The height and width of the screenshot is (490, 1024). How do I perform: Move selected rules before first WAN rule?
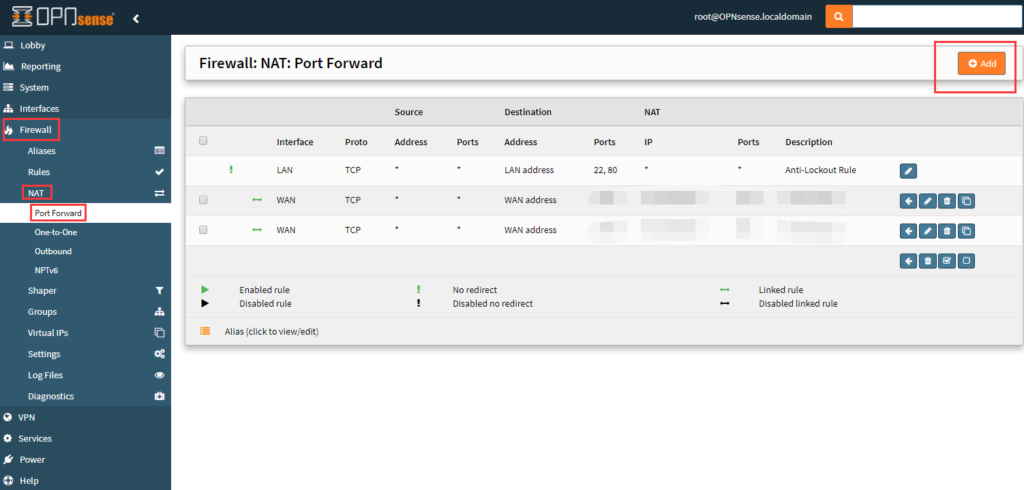pos(908,201)
